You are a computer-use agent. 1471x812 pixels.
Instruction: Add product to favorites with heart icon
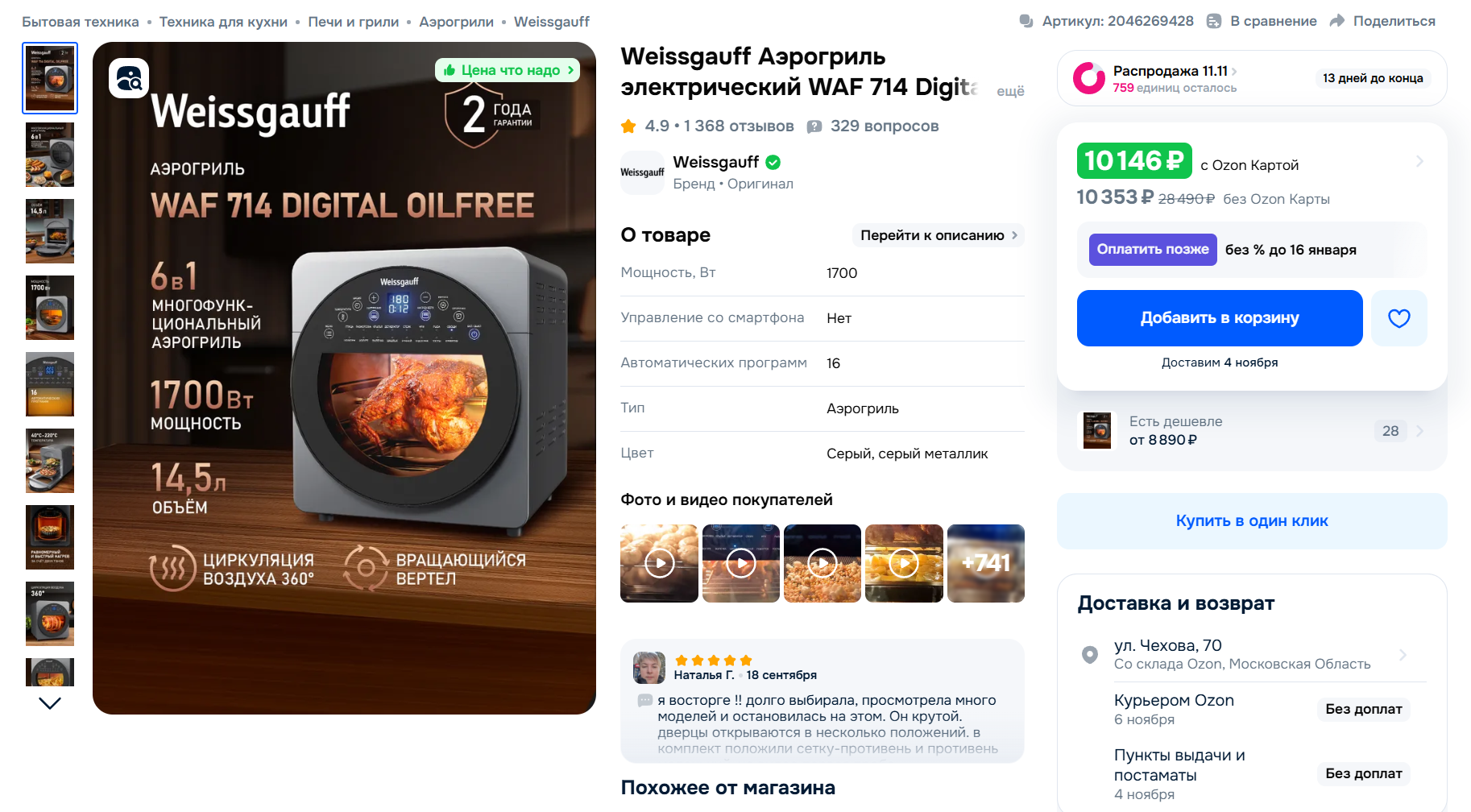[x=1398, y=318]
